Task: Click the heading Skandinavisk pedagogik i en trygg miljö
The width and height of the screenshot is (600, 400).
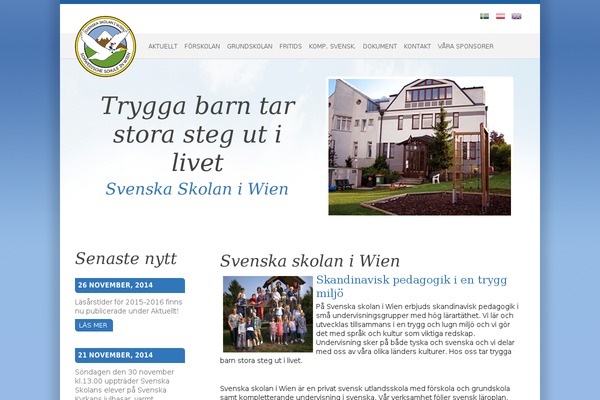Action: [x=411, y=286]
